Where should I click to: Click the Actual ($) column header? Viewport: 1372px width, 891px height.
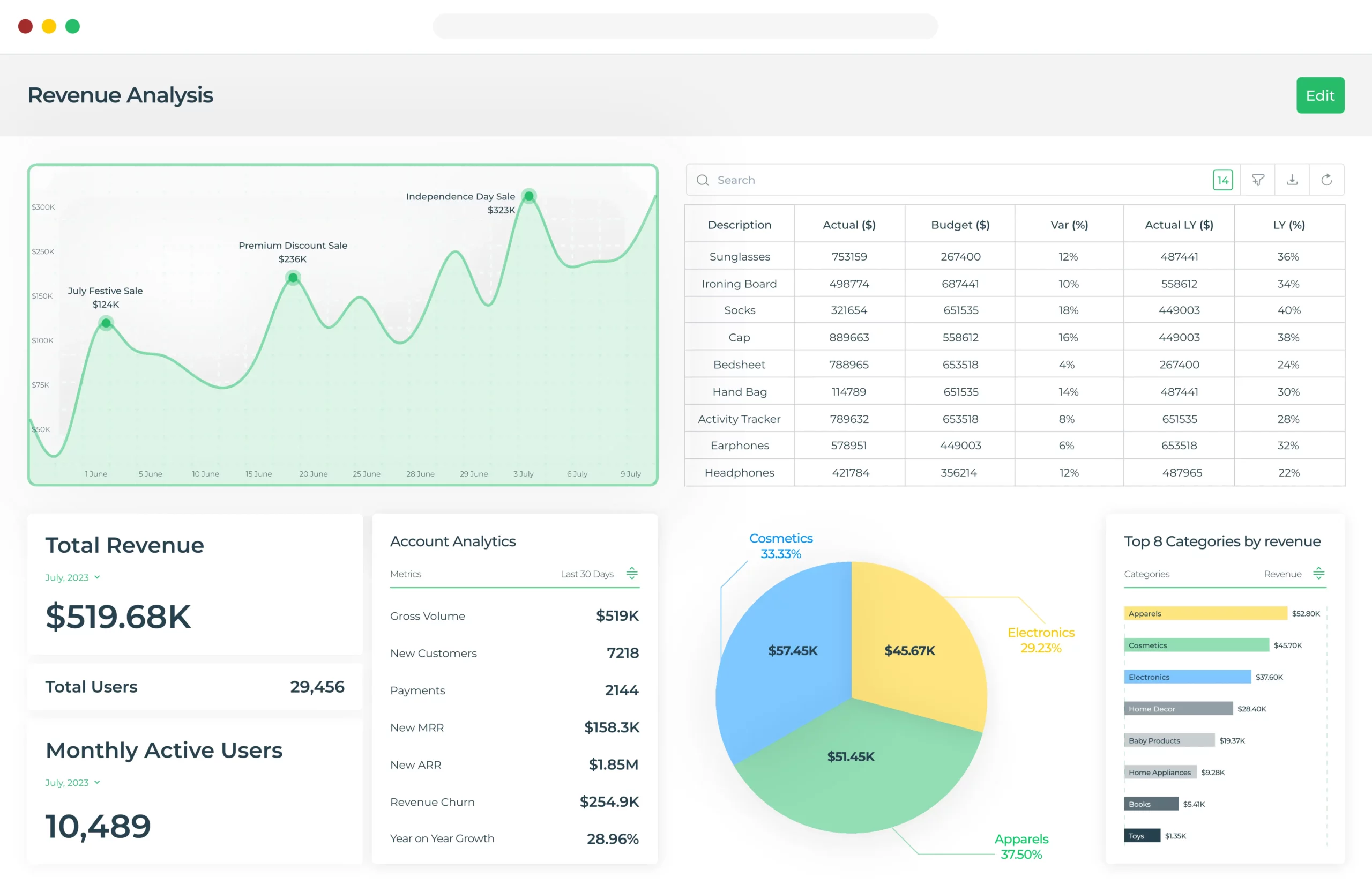(x=848, y=225)
